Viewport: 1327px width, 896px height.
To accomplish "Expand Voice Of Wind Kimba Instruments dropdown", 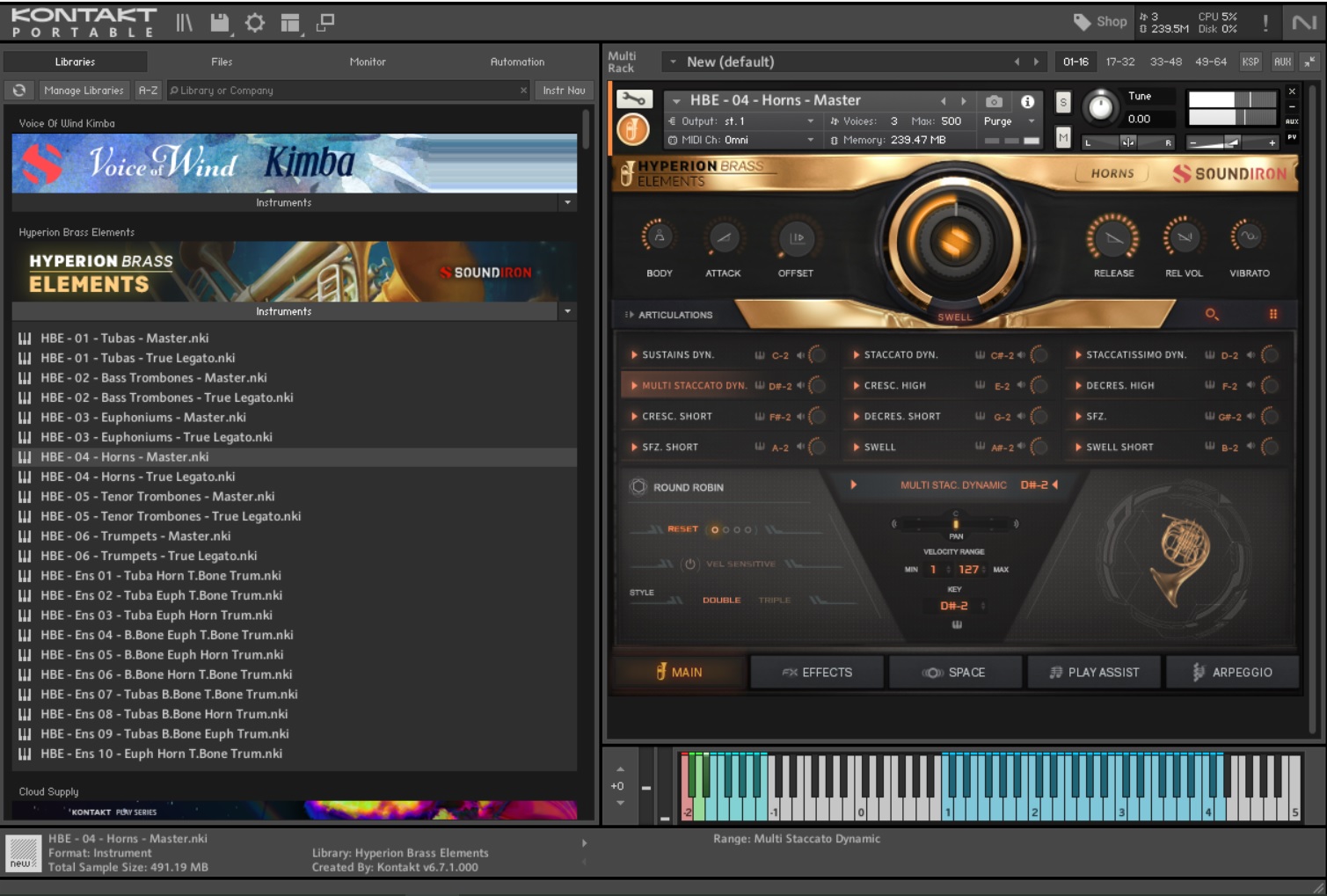I will 567,202.
